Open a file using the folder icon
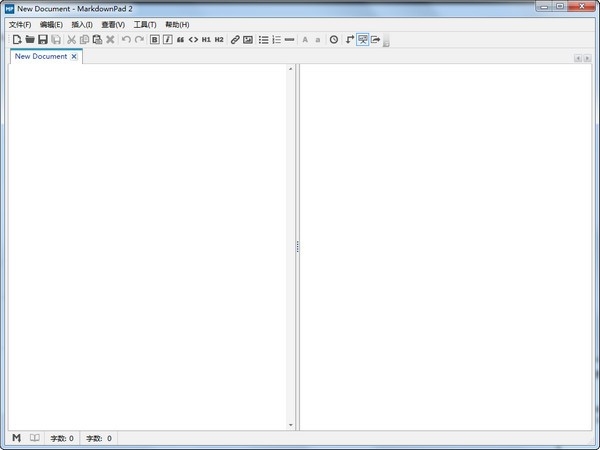Screen dimensions: 600x450 pos(30,39)
